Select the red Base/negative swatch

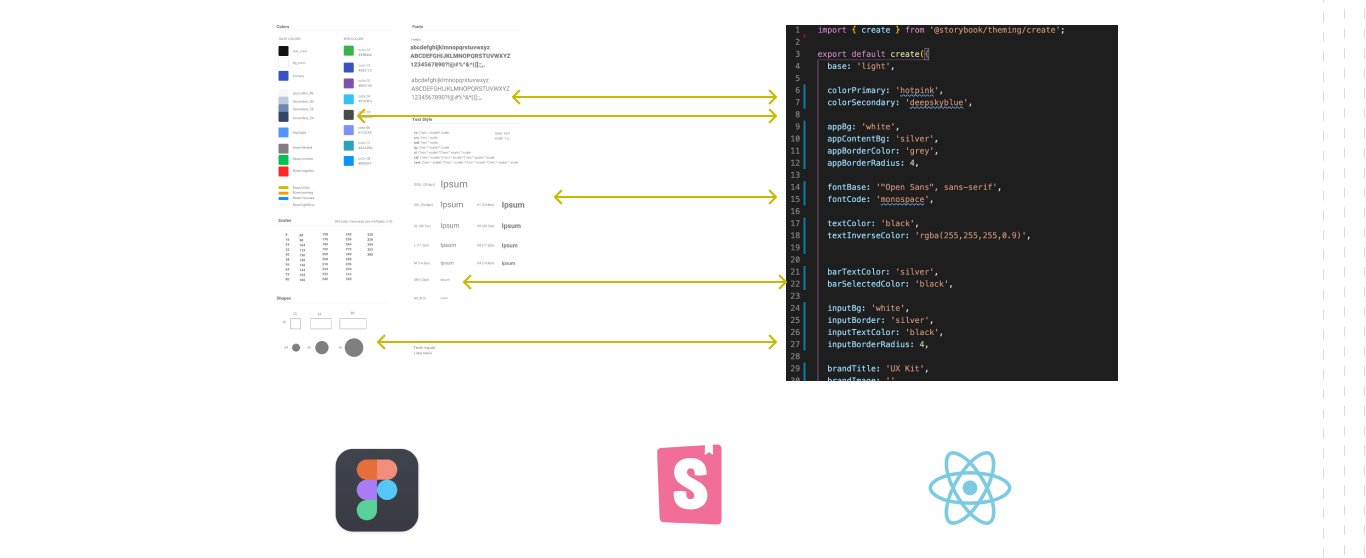tap(283, 171)
